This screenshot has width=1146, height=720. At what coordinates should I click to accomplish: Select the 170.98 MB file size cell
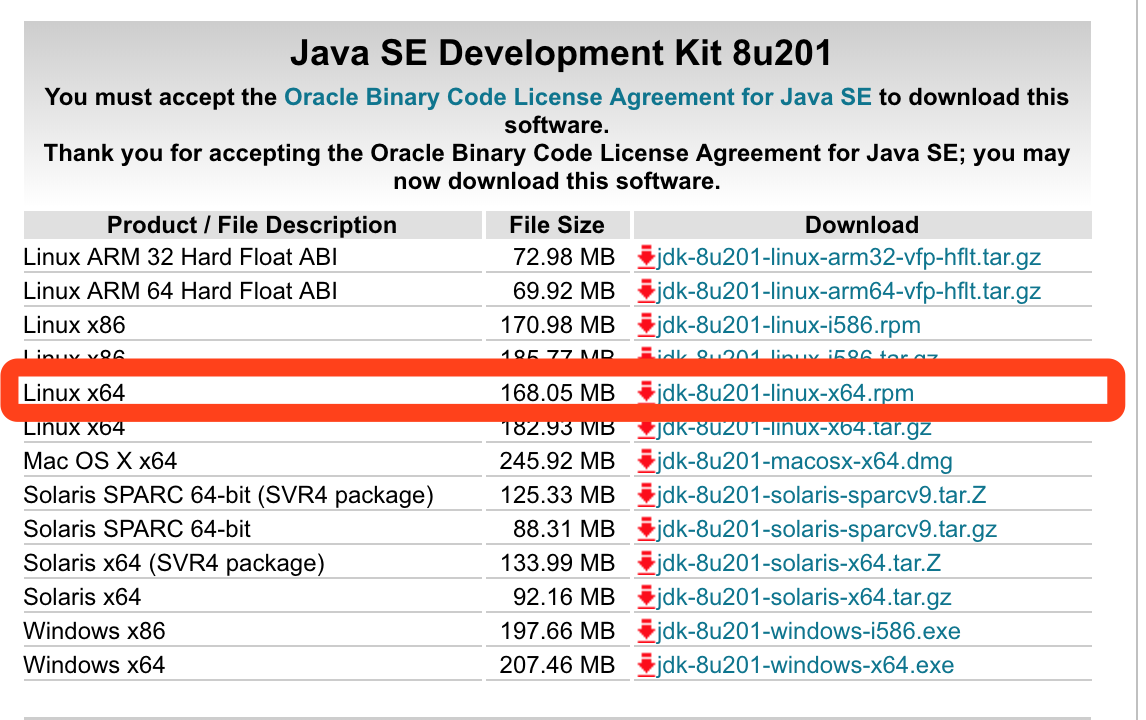pyautogui.click(x=558, y=325)
